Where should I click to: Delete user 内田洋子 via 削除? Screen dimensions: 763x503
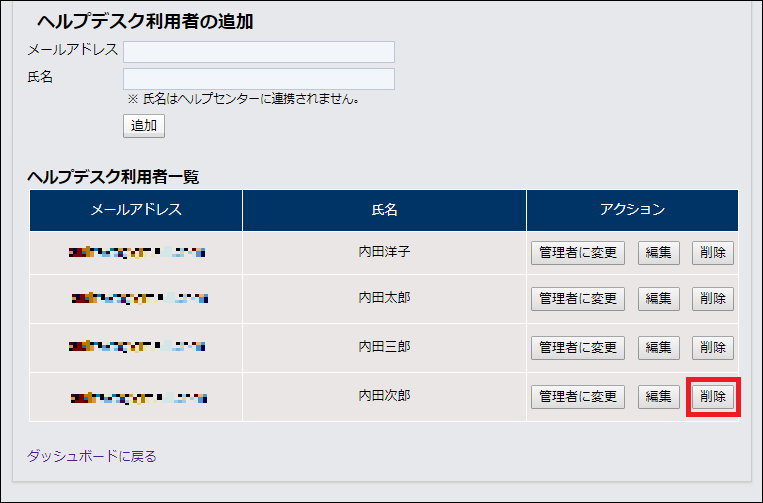point(713,252)
